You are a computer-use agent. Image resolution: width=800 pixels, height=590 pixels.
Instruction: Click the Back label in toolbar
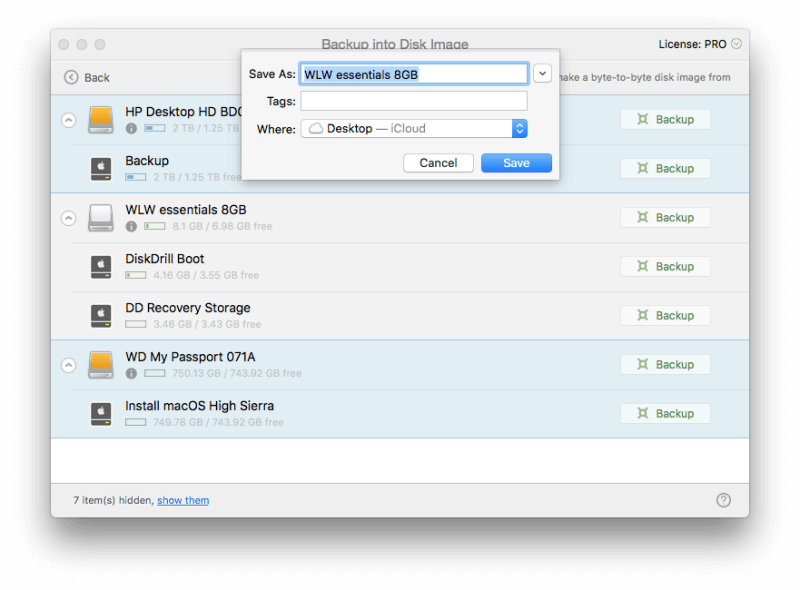coord(97,78)
